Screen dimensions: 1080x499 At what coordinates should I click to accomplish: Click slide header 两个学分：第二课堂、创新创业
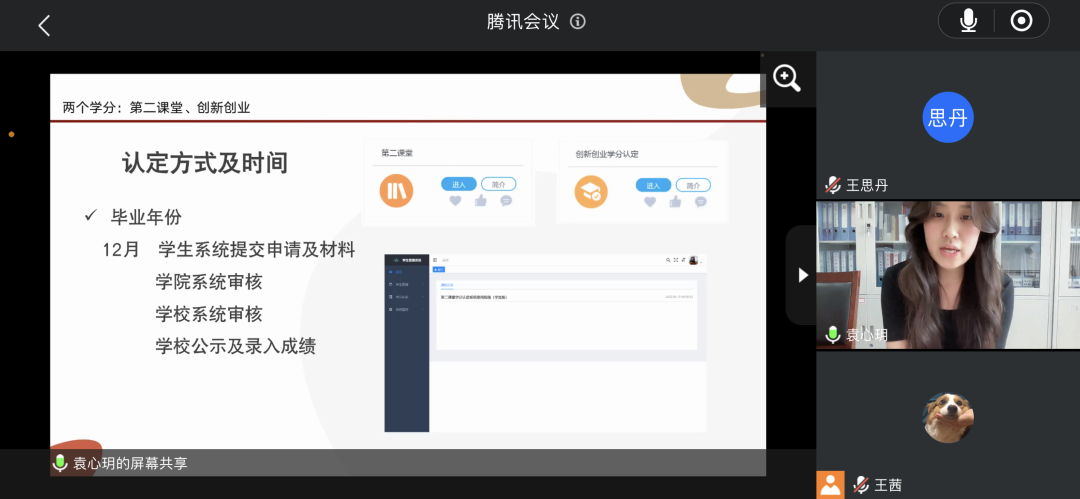[156, 108]
